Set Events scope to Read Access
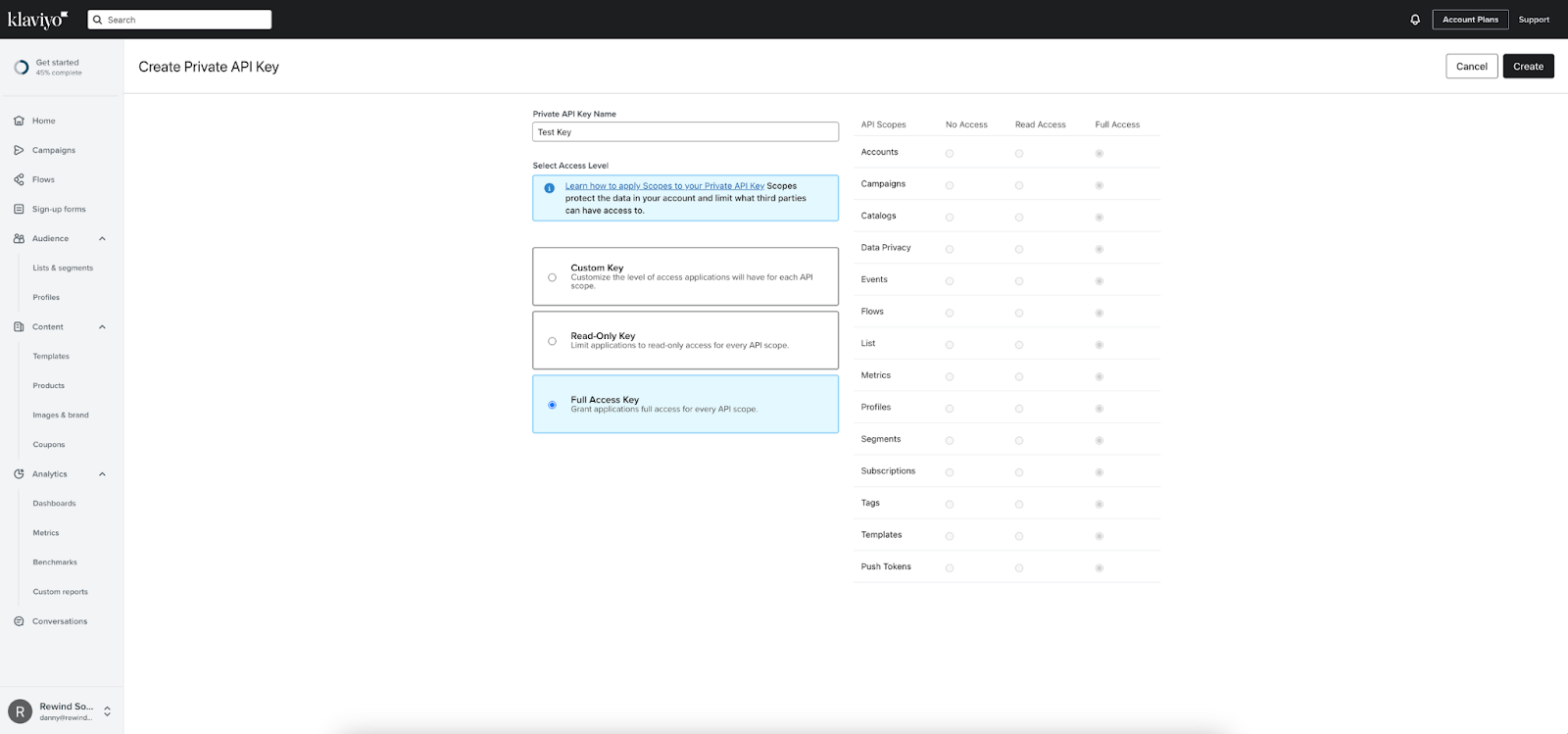The height and width of the screenshot is (734, 1568). tap(1019, 281)
